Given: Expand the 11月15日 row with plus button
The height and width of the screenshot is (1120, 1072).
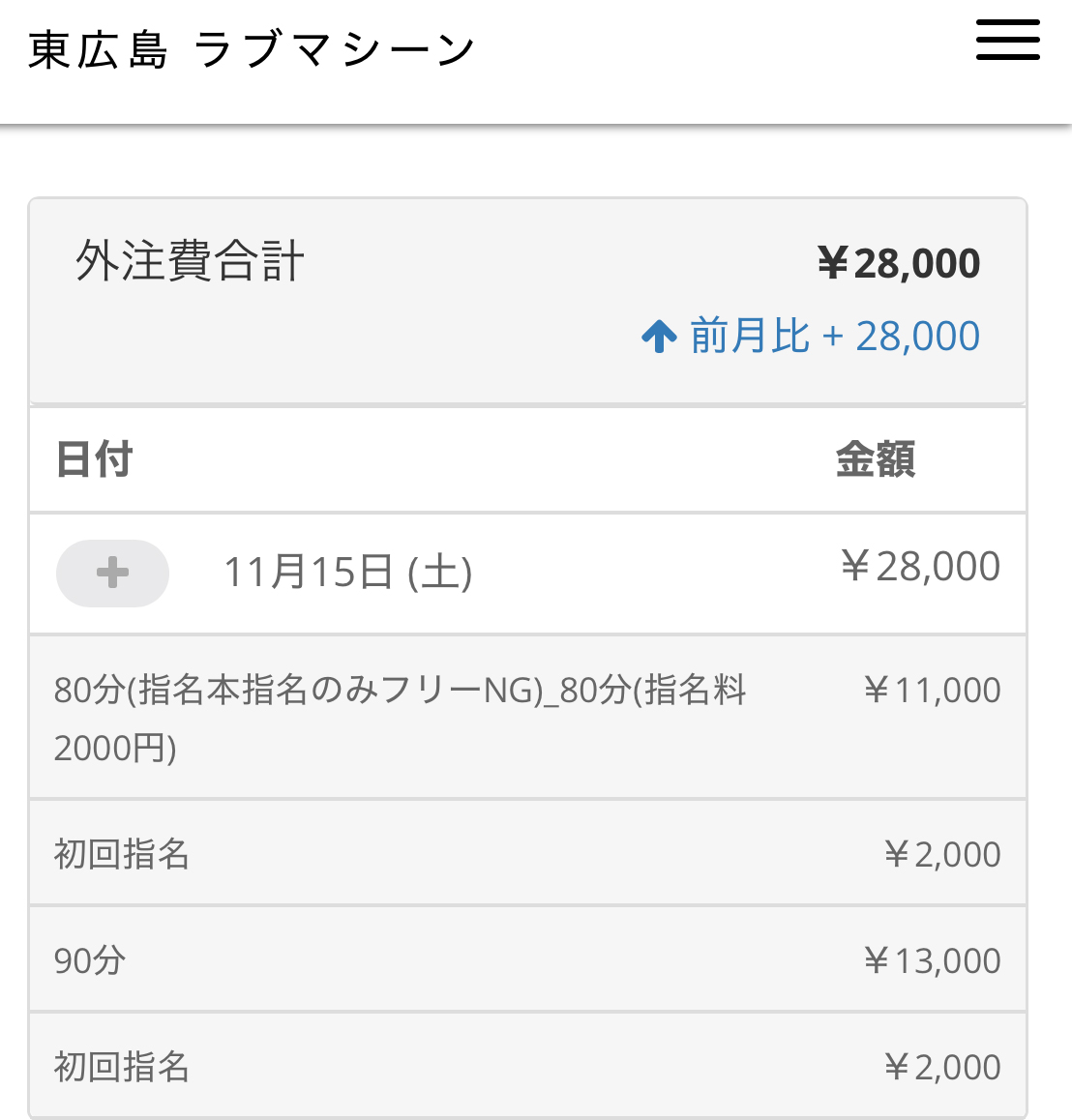Looking at the screenshot, I should coord(112,573).
